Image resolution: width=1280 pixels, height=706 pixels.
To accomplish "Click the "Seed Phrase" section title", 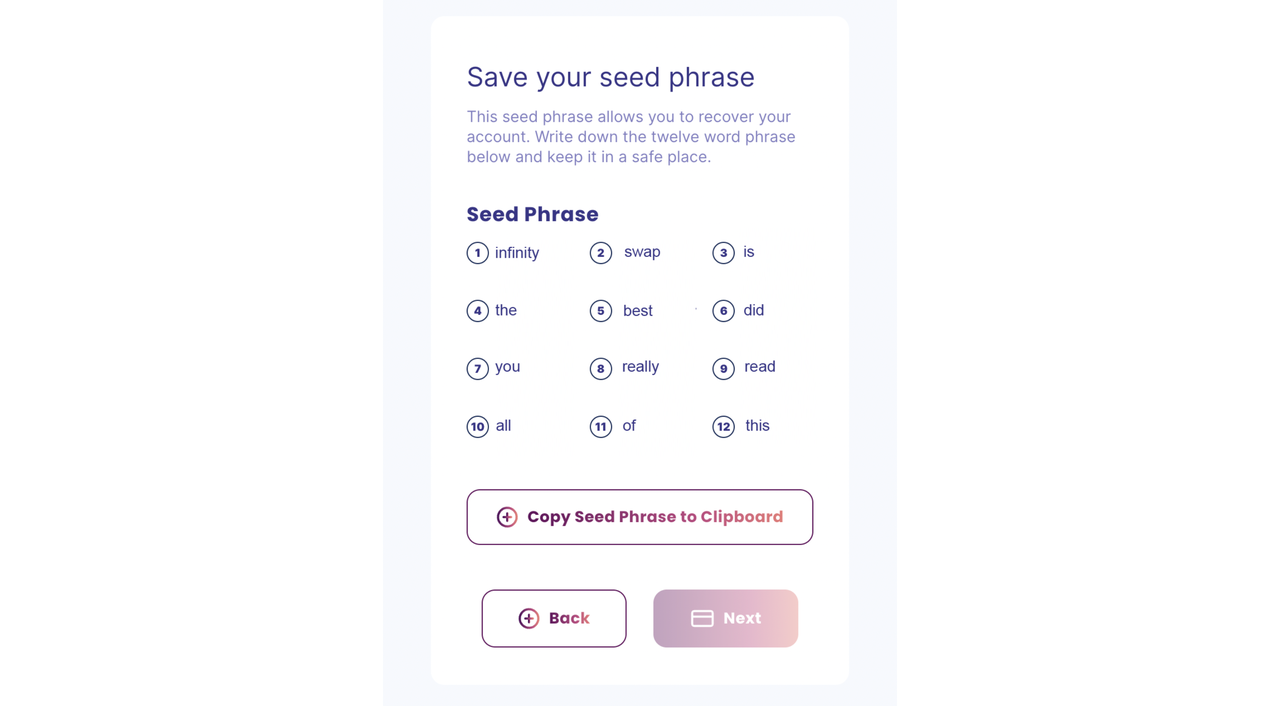I will coord(533,214).
